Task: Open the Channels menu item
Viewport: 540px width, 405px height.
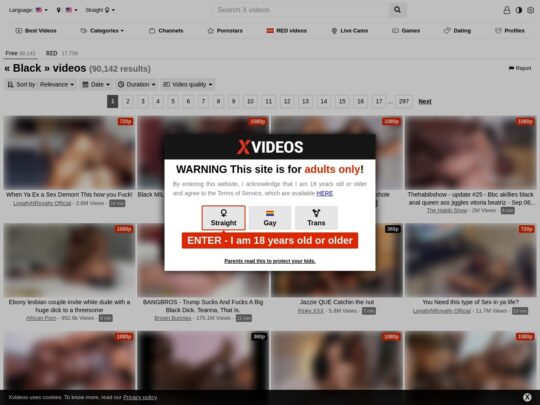Action: (x=166, y=31)
